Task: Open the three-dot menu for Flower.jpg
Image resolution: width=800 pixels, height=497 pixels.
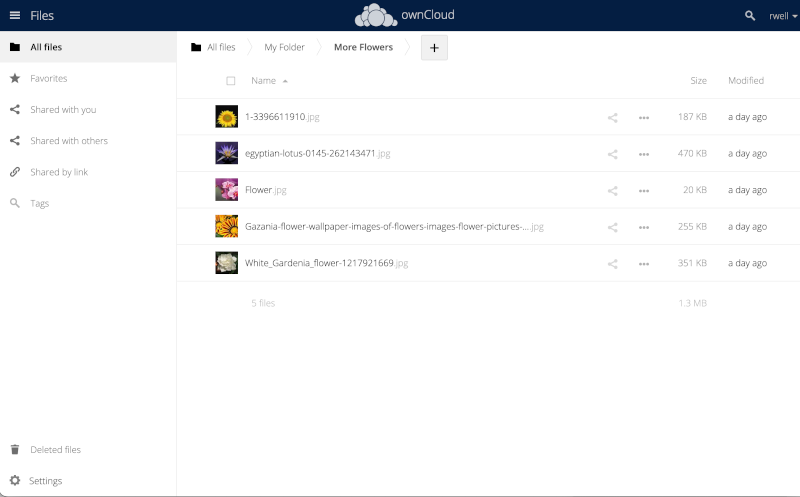Action: pos(644,190)
